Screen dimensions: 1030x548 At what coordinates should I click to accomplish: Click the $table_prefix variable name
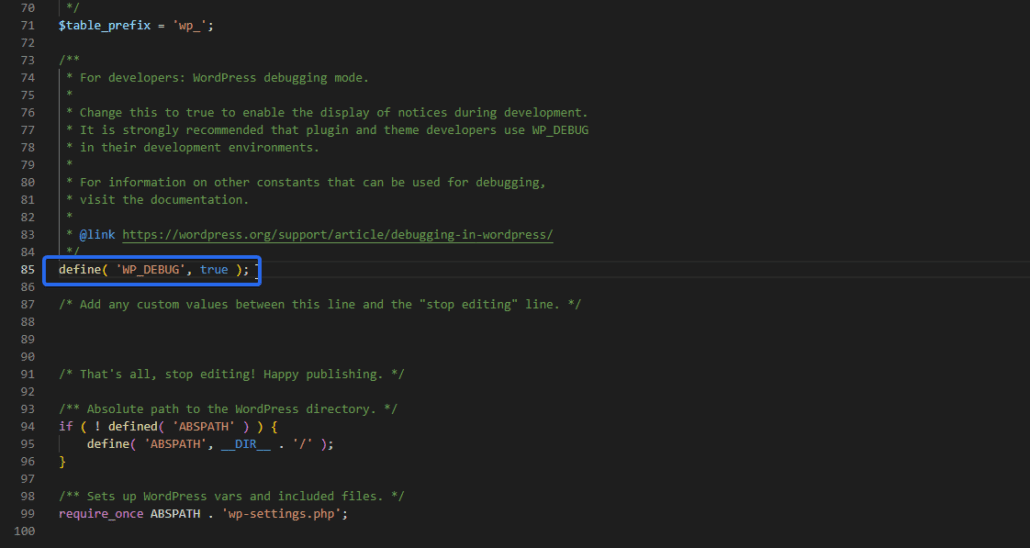104,26
